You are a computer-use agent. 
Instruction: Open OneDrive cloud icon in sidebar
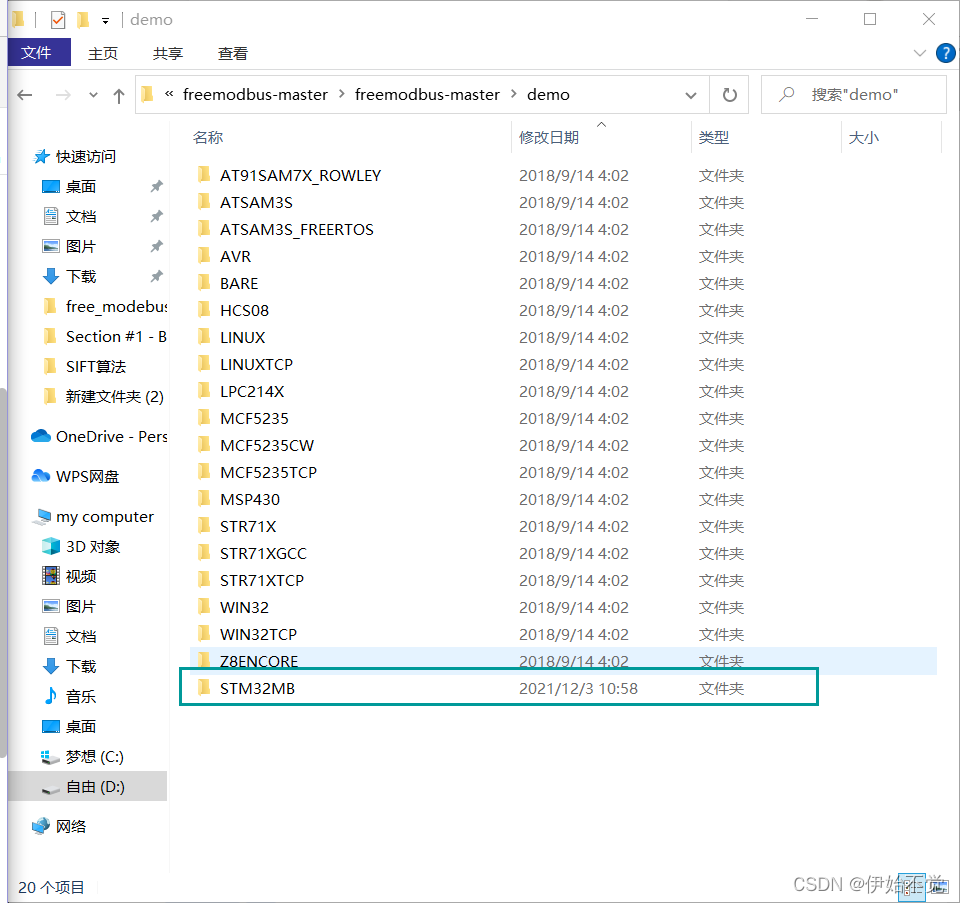pyautogui.click(x=40, y=436)
